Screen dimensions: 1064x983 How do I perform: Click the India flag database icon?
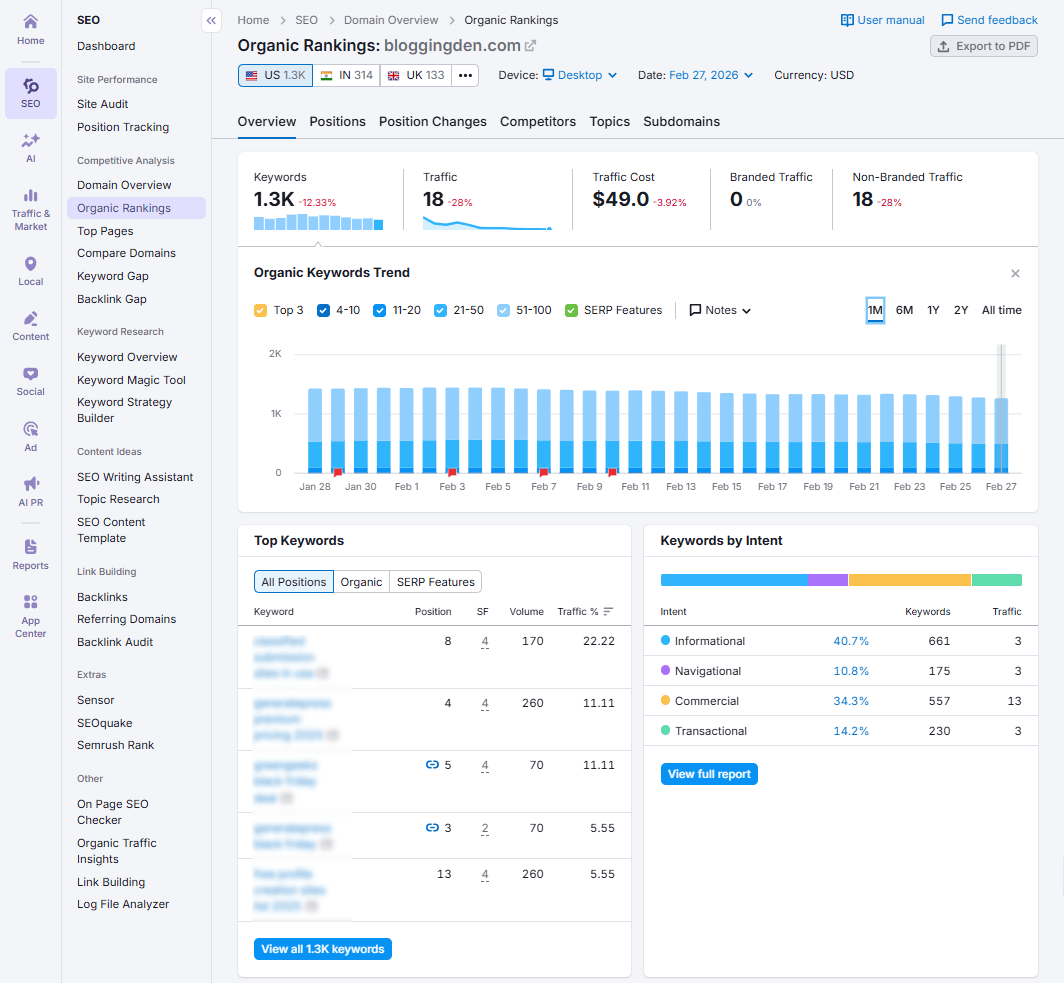click(326, 75)
